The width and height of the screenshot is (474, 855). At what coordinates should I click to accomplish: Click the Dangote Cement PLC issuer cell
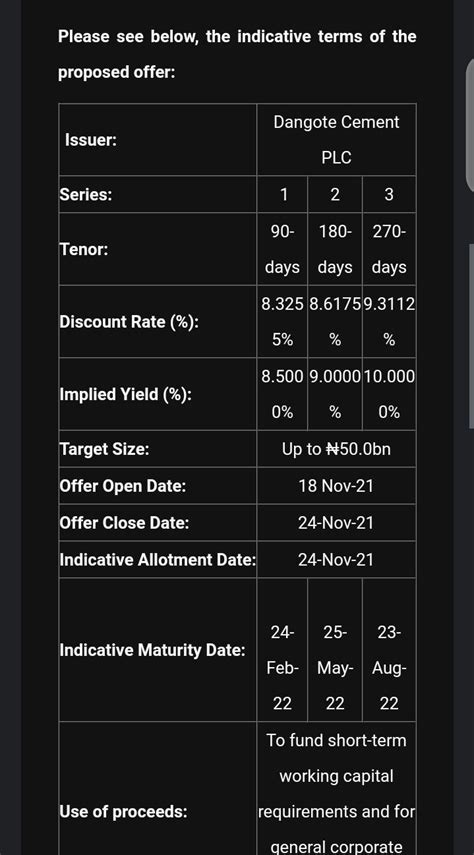click(x=336, y=140)
